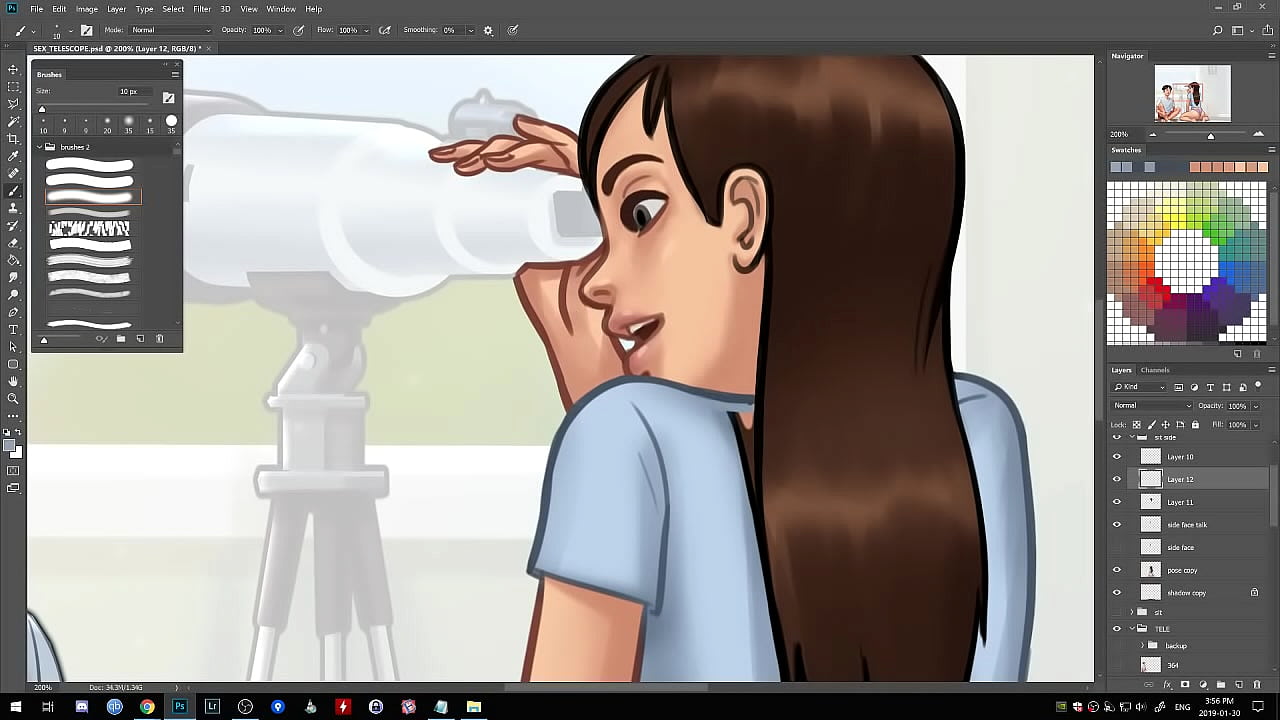The height and width of the screenshot is (720, 1280).
Task: Show the hidden side face layer
Action: [1117, 547]
